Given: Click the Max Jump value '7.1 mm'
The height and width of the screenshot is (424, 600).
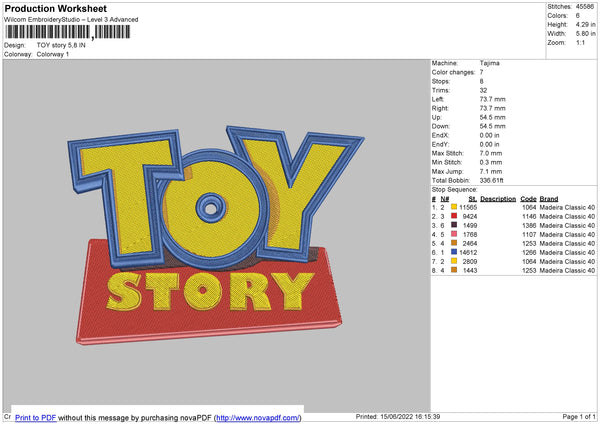Looking at the screenshot, I should pyautogui.click(x=491, y=171).
